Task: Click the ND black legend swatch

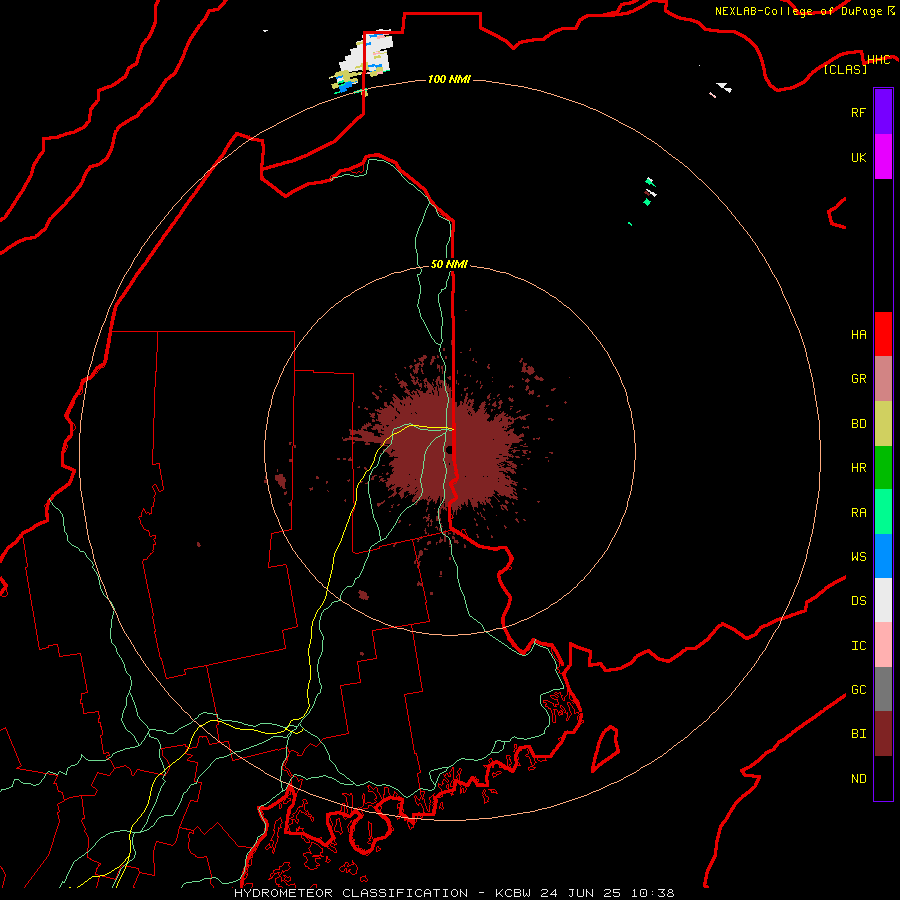Action: pos(883,778)
